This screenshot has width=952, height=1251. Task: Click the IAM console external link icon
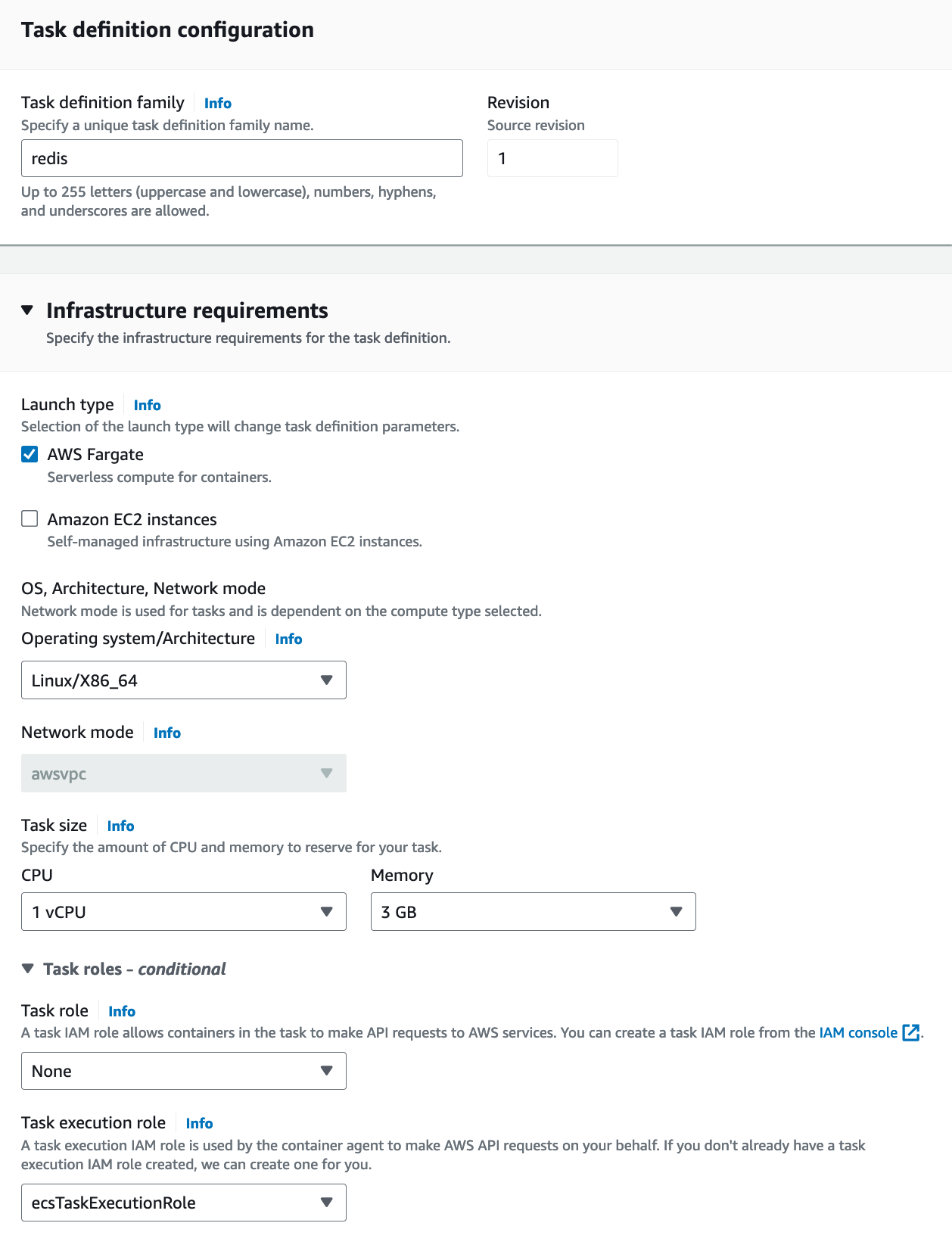pos(911,1033)
